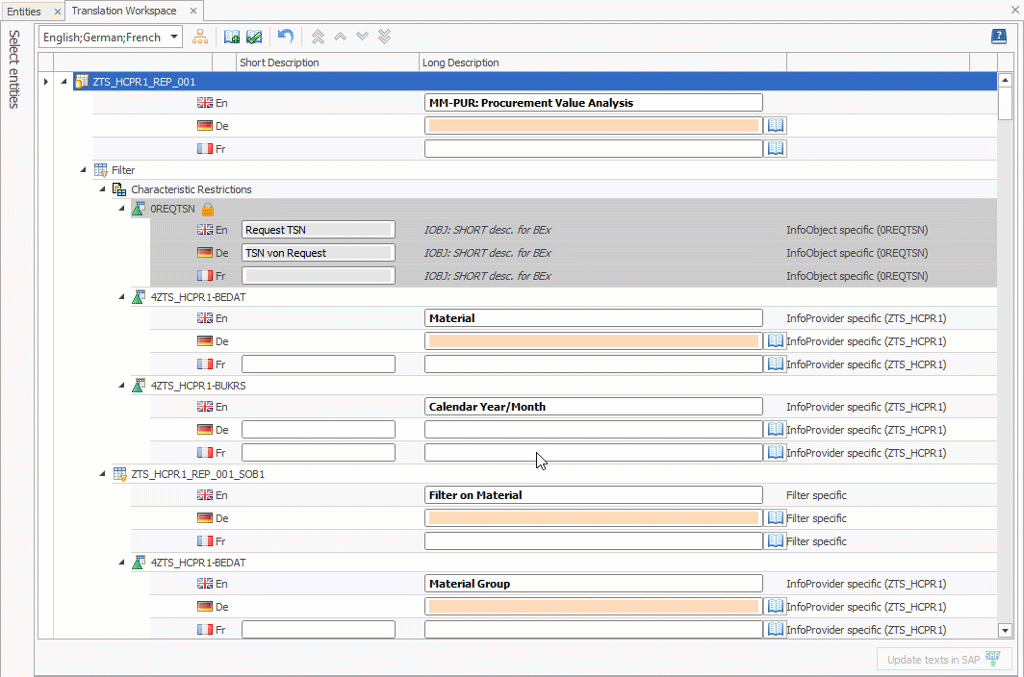
Task: Click French long description field under Calendar Year/Month
Action: [x=593, y=452]
